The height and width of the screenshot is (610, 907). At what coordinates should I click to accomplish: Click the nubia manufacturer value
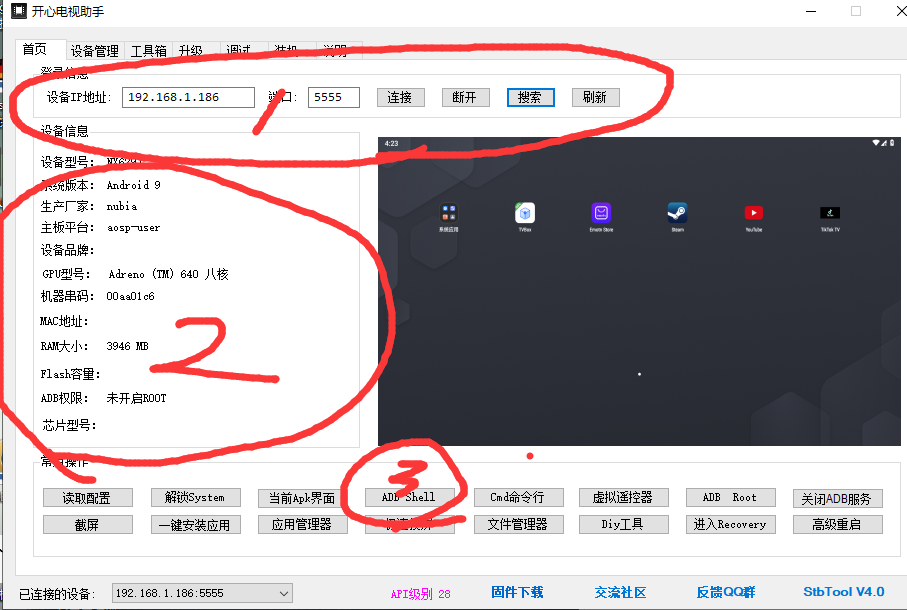(x=121, y=206)
